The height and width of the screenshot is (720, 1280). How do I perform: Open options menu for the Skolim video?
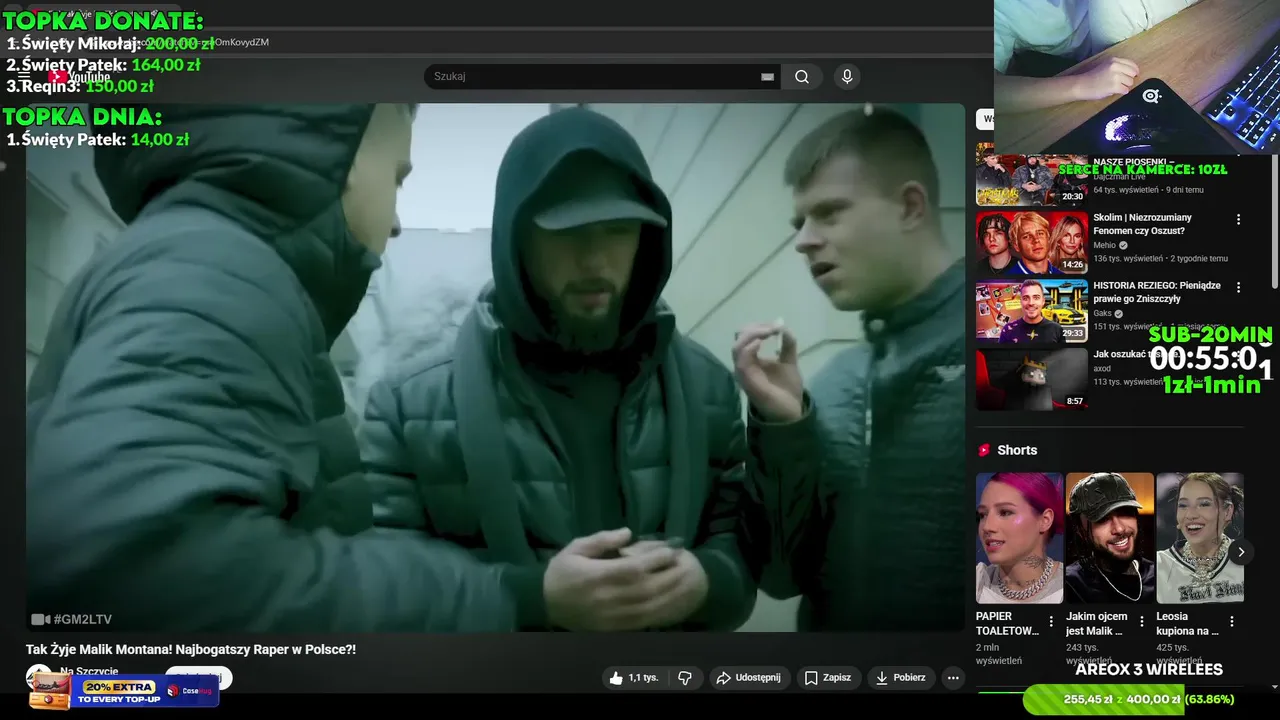click(1238, 219)
